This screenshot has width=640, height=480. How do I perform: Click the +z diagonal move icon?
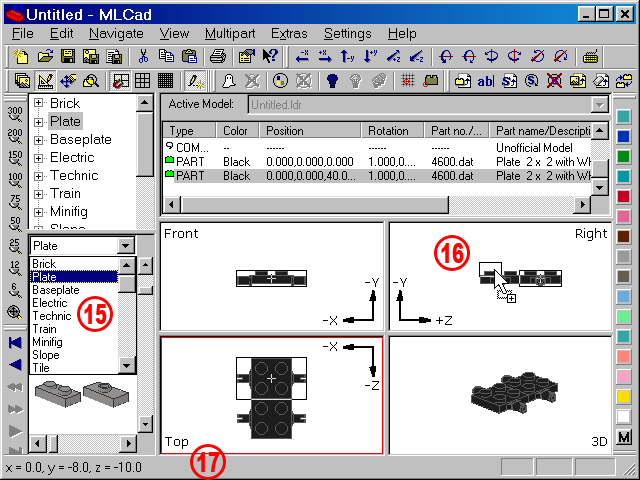click(x=393, y=56)
